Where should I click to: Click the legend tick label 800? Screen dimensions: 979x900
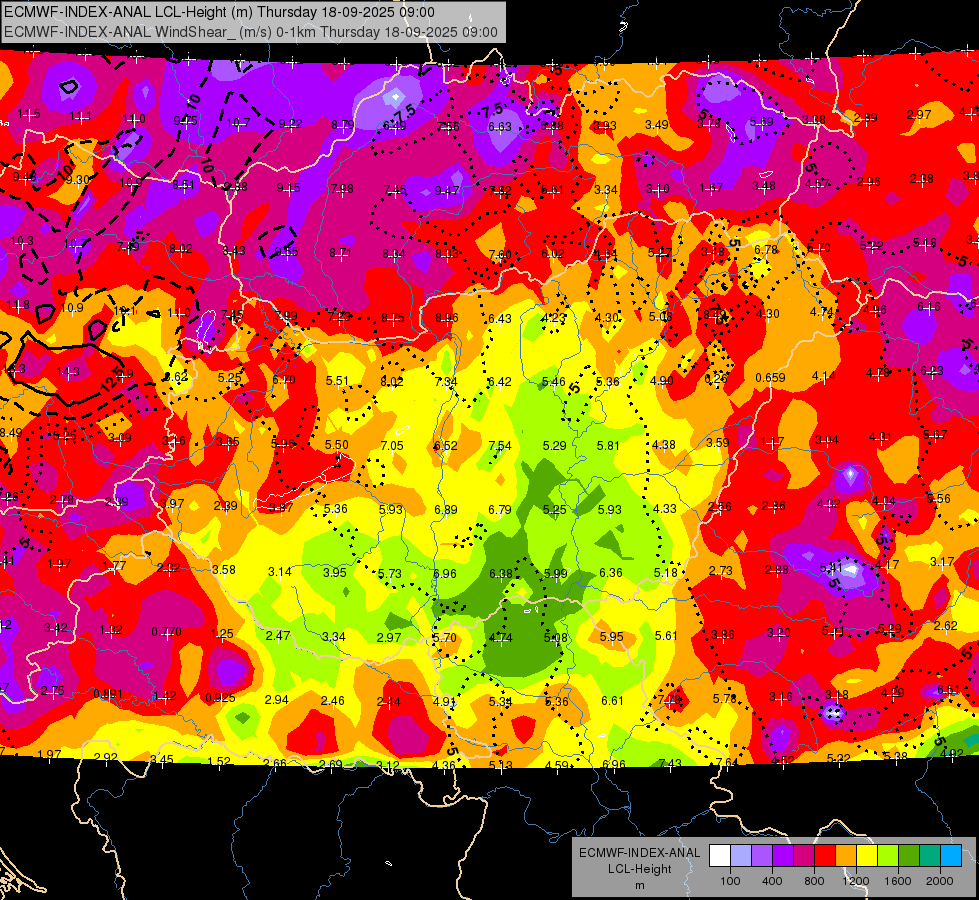(814, 881)
